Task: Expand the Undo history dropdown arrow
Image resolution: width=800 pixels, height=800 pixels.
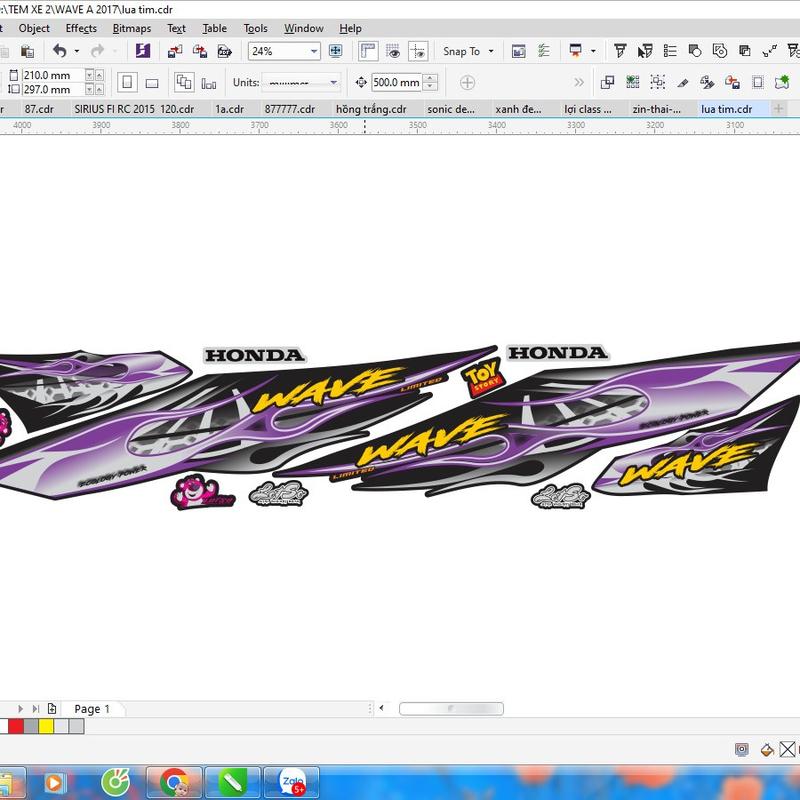Action: pyautogui.click(x=77, y=51)
